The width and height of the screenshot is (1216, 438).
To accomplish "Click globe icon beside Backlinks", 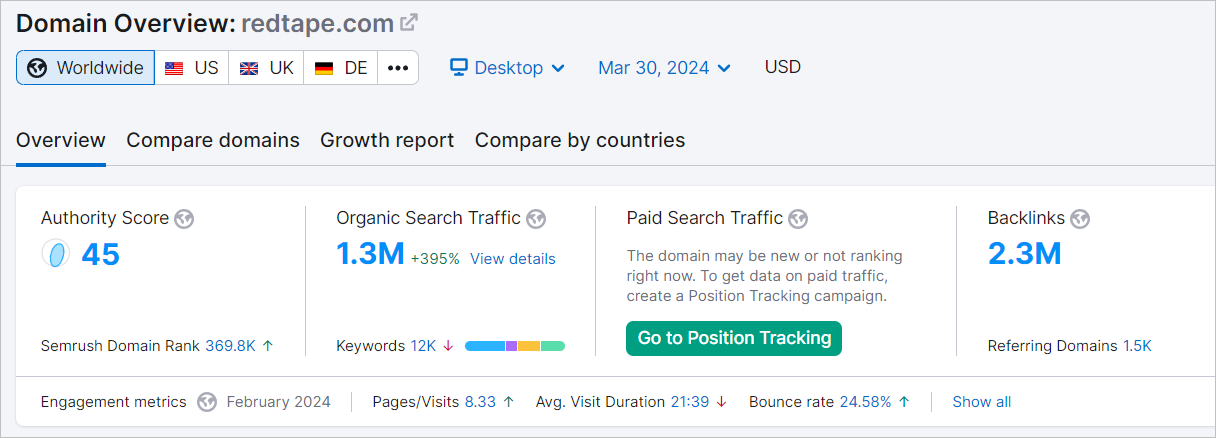I will coord(1080,218).
